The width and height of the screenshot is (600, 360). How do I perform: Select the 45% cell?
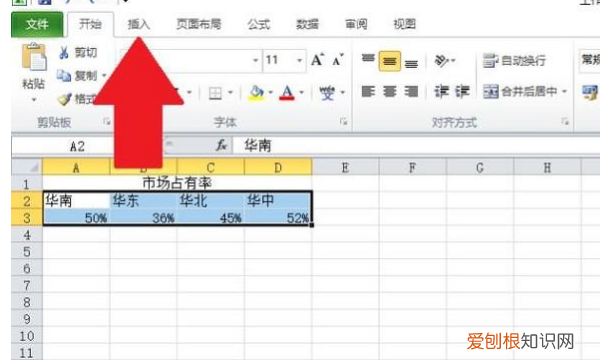(210, 218)
